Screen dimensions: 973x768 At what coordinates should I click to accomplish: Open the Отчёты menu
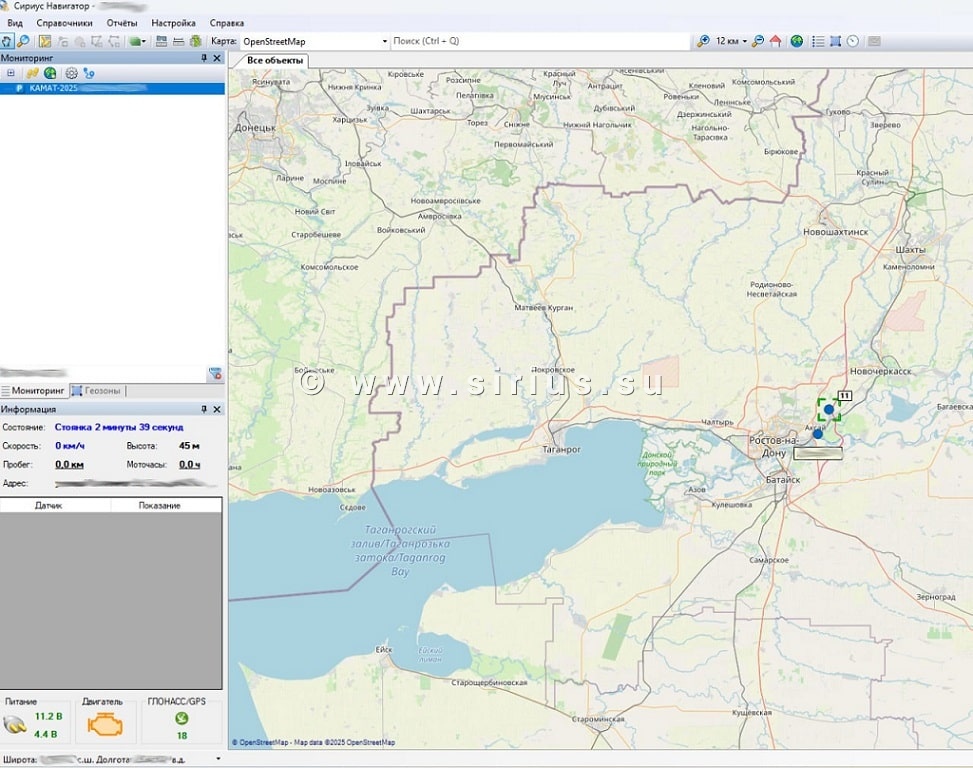coord(121,22)
